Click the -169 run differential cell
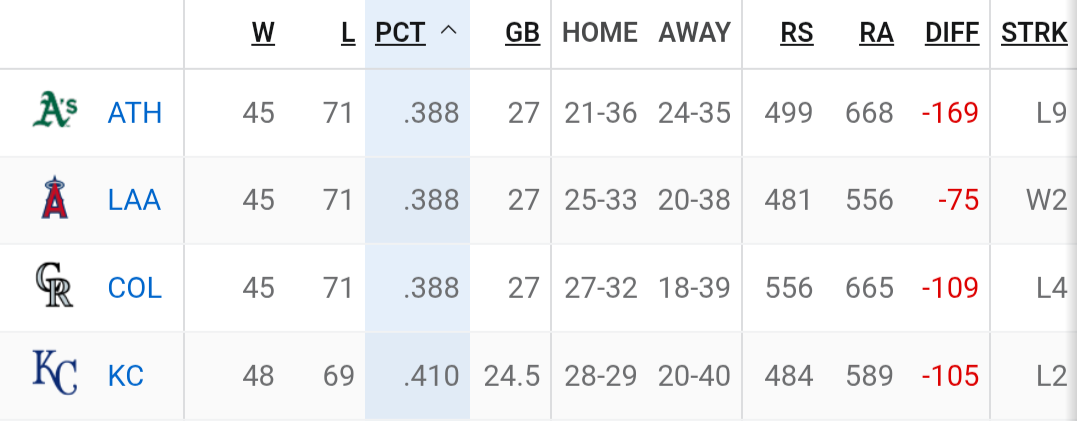Image resolution: width=1077 pixels, height=421 pixels. 950,113
